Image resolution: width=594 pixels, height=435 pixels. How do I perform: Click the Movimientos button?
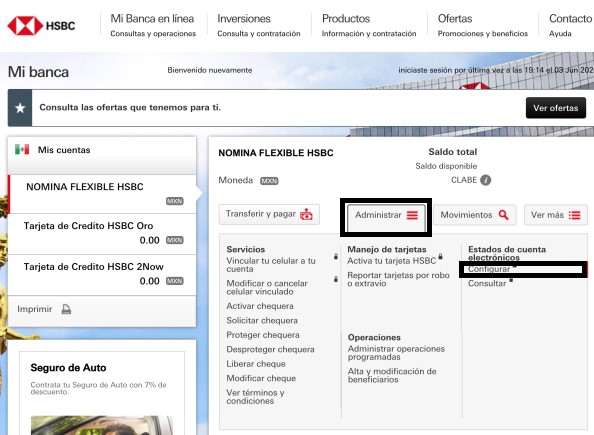pos(475,215)
